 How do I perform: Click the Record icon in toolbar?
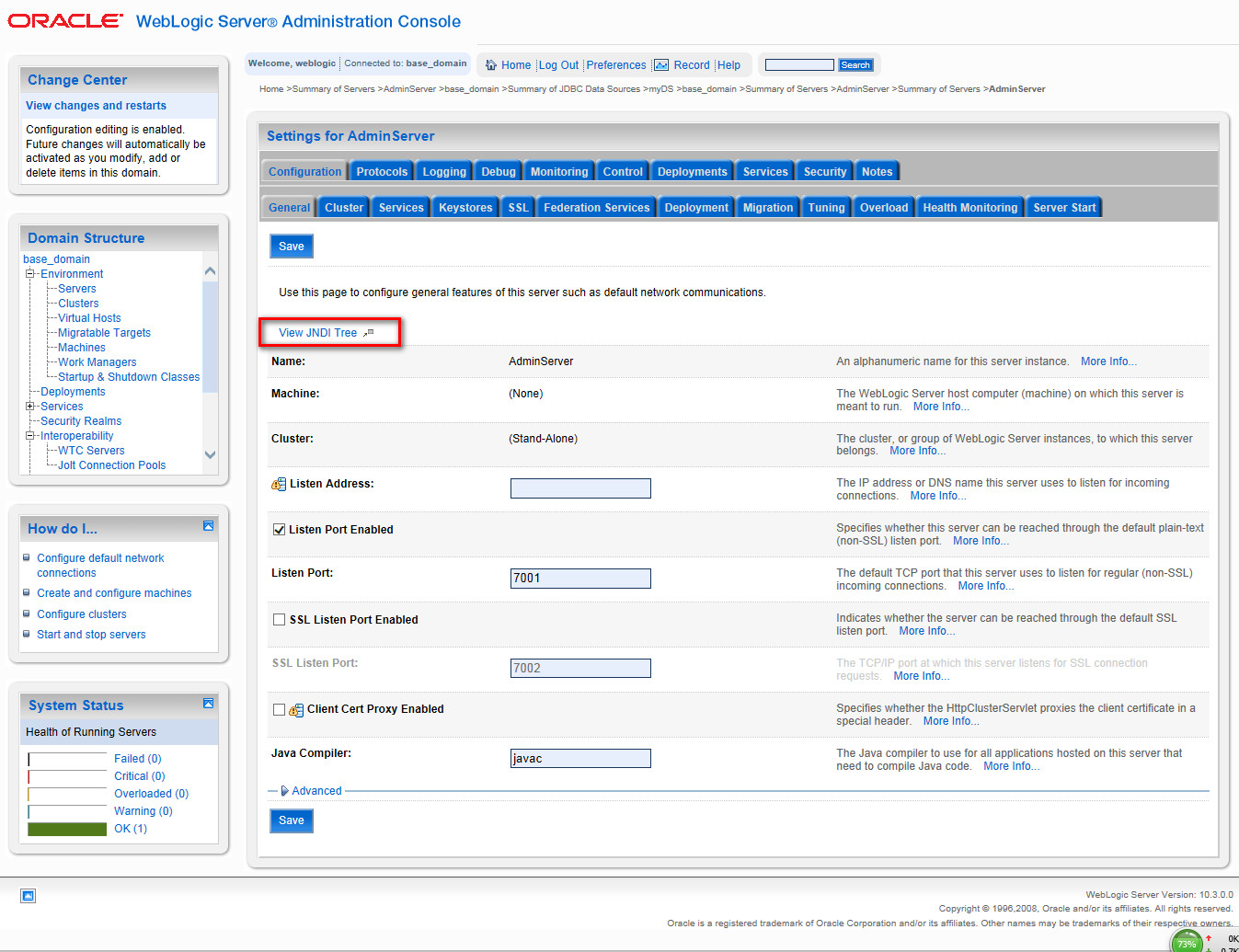(x=661, y=65)
